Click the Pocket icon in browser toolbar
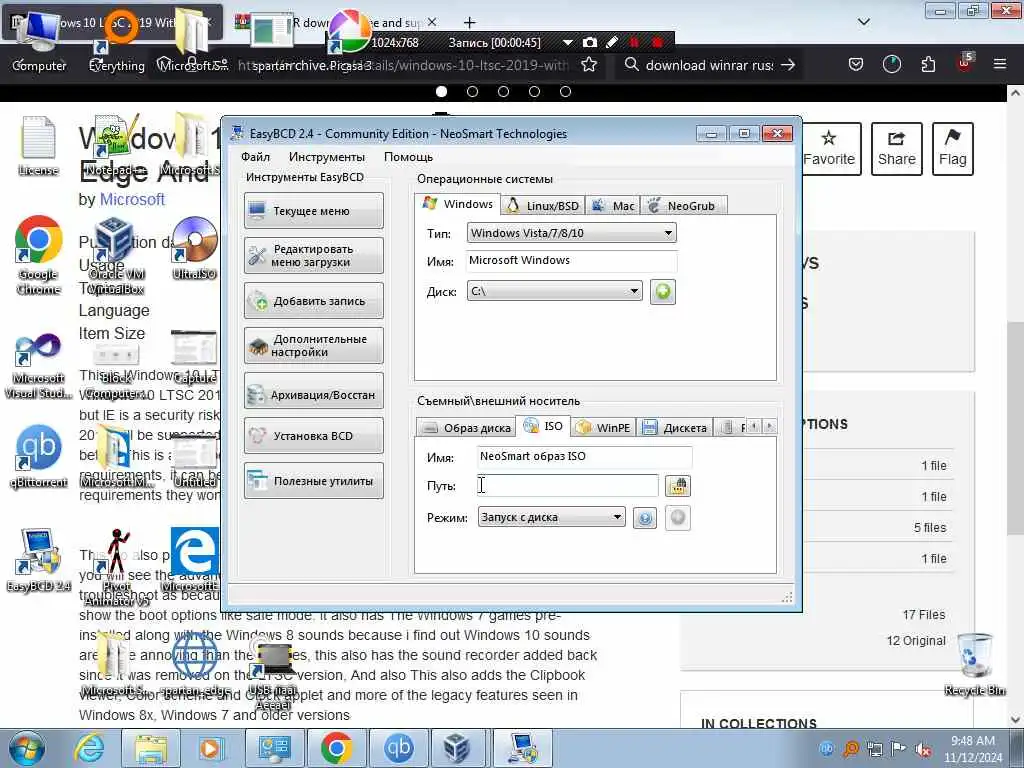The height and width of the screenshot is (768, 1024). (x=856, y=65)
